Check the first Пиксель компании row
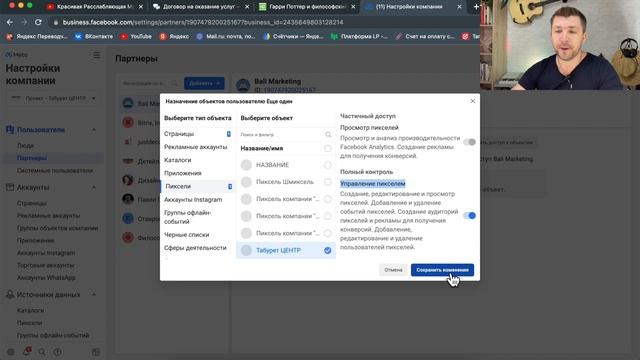This screenshot has height=360, width=640. [x=327, y=199]
